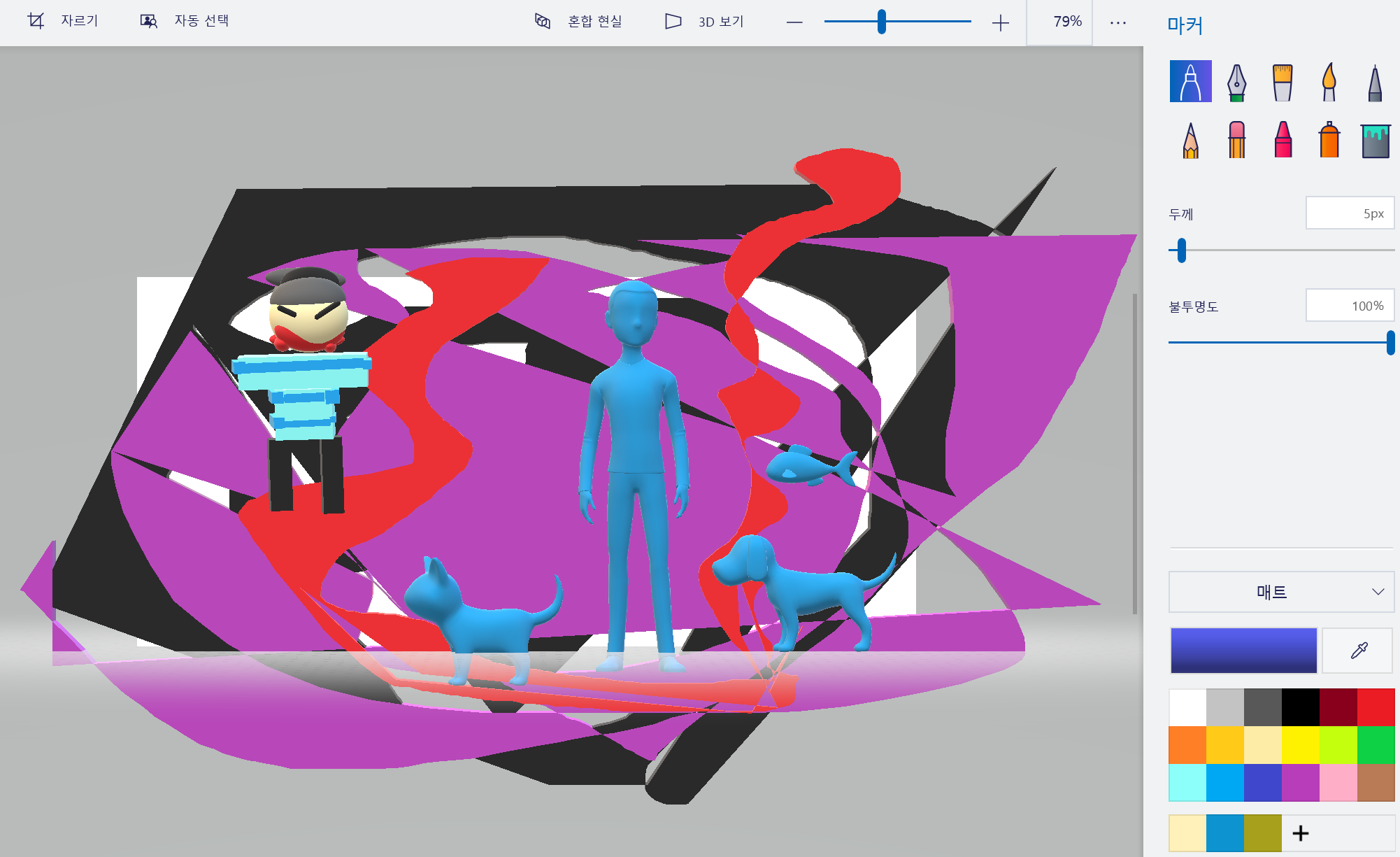This screenshot has height=857, width=1400.
Task: Select the Crayon tool
Action: pyautogui.click(x=1283, y=140)
